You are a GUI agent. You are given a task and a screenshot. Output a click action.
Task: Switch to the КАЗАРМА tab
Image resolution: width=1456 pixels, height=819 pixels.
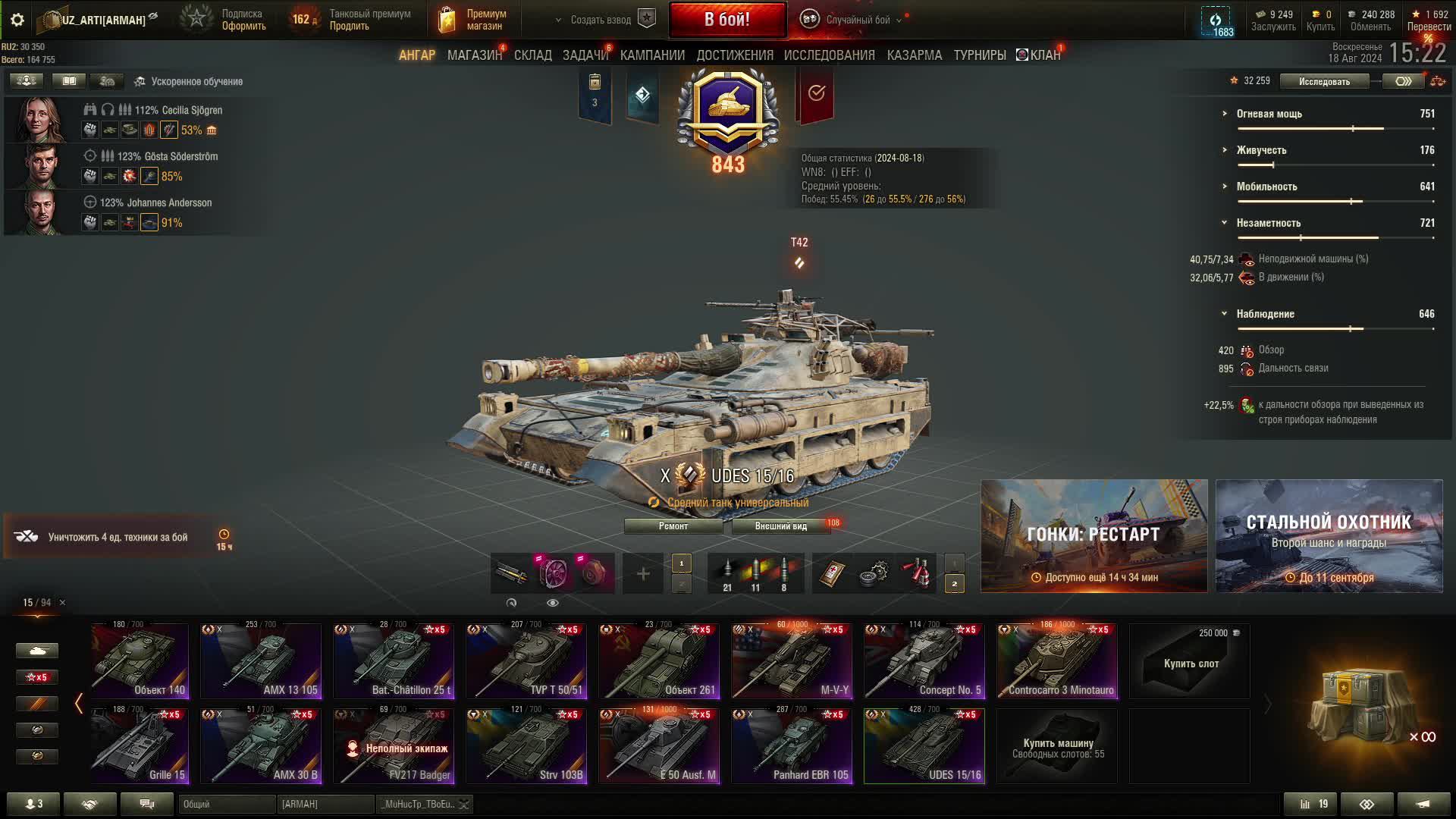pos(914,55)
